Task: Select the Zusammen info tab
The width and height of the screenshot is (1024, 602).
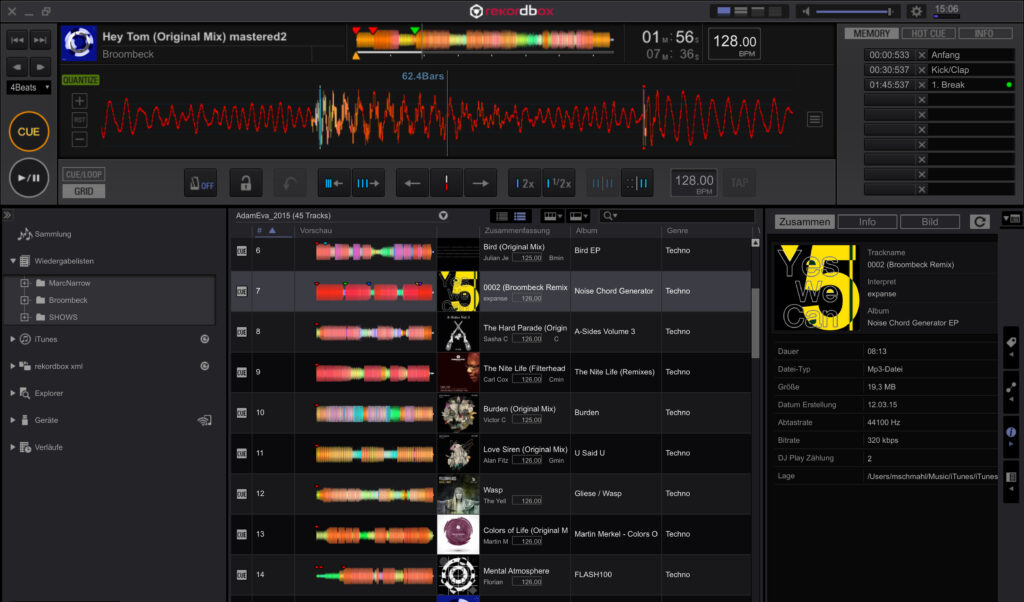Action: 805,222
